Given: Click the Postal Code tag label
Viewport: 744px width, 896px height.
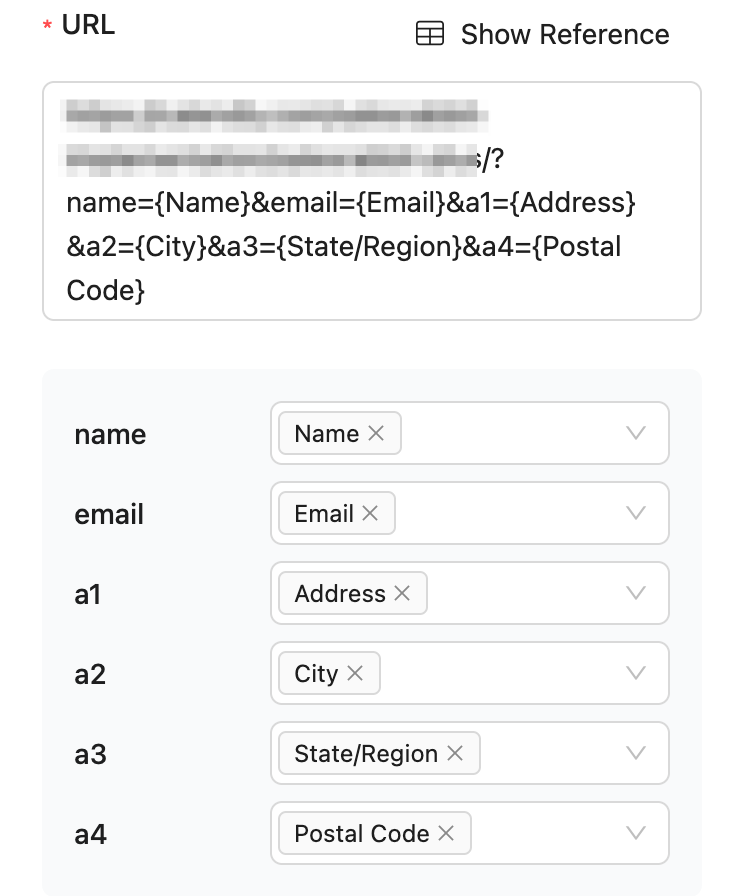Looking at the screenshot, I should (x=361, y=833).
